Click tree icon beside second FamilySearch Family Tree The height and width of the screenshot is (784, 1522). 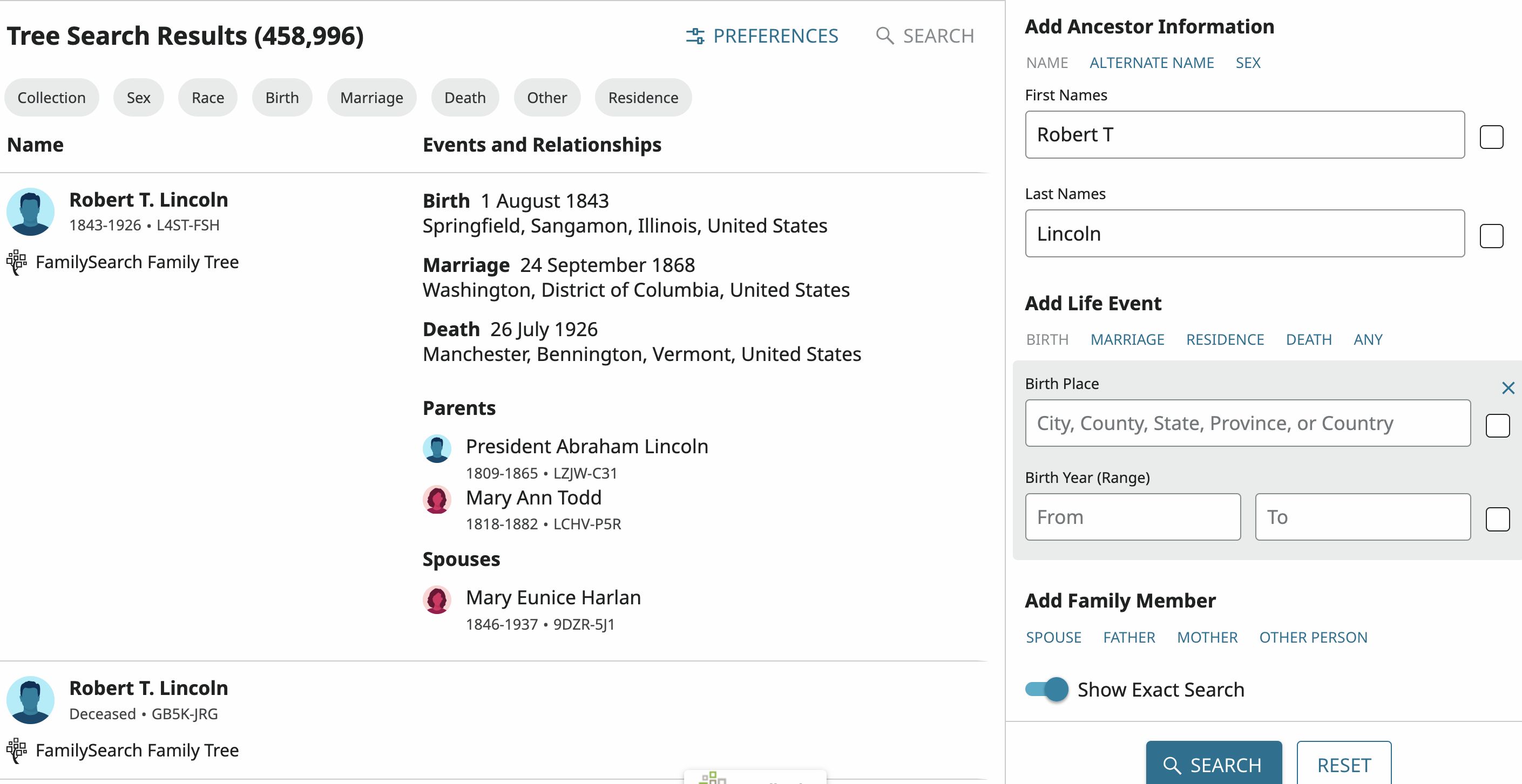point(17,751)
